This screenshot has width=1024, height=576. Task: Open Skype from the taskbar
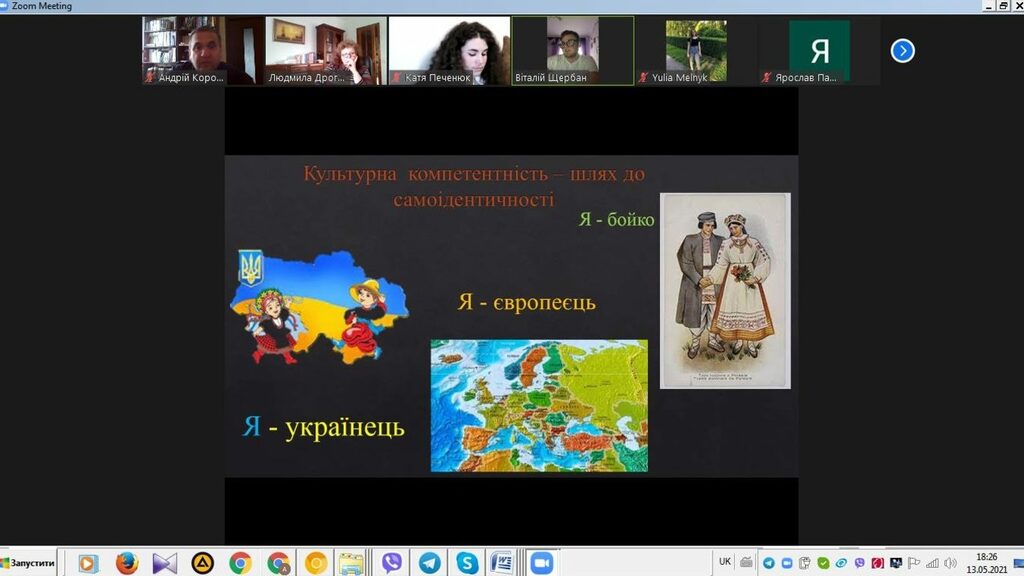click(466, 563)
